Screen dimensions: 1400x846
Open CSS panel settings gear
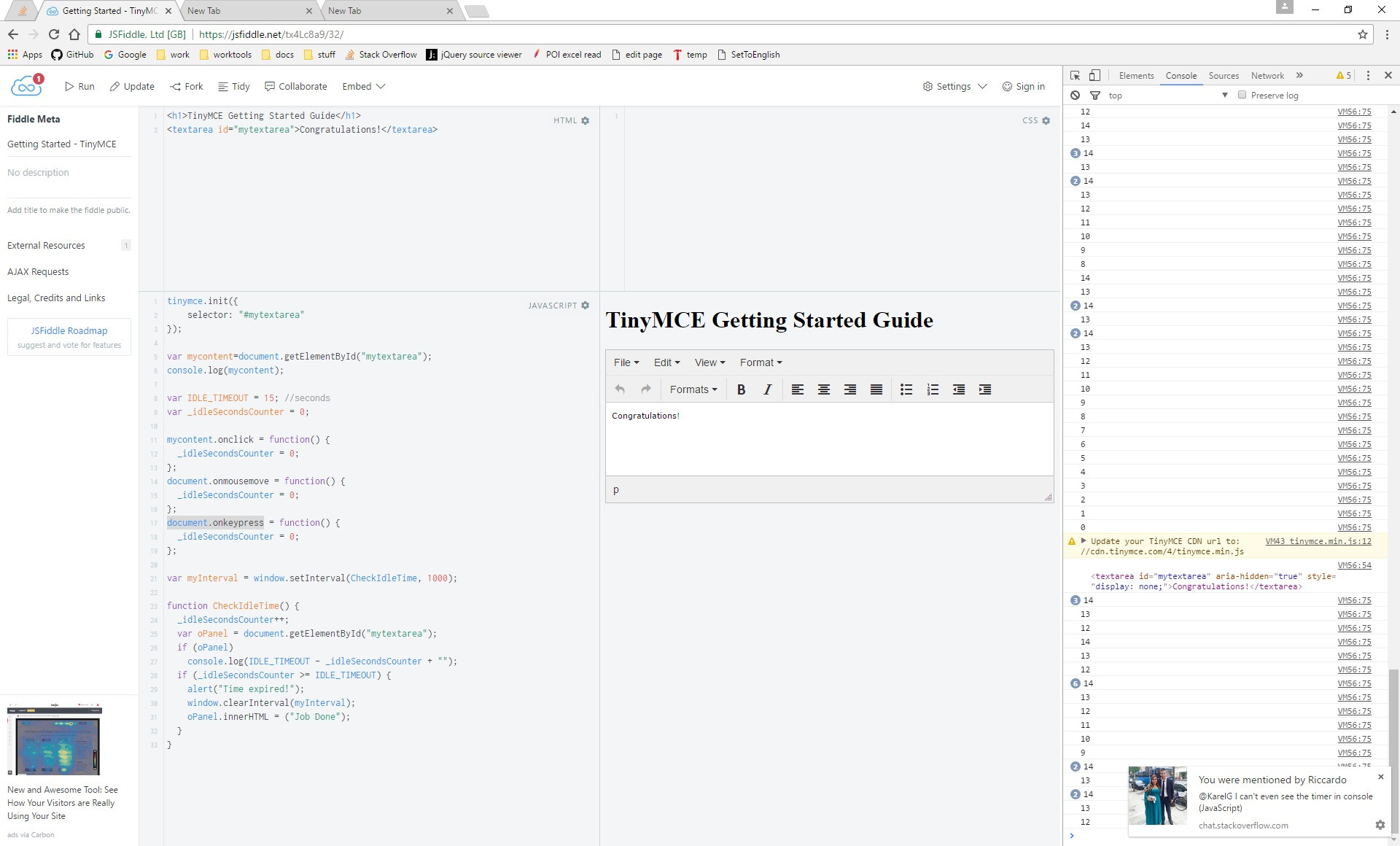click(1046, 121)
